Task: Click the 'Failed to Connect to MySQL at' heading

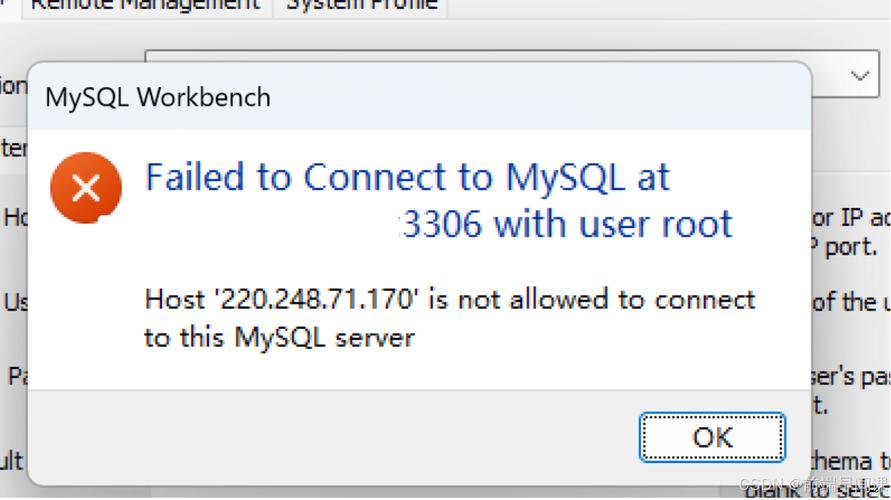Action: coord(407,177)
